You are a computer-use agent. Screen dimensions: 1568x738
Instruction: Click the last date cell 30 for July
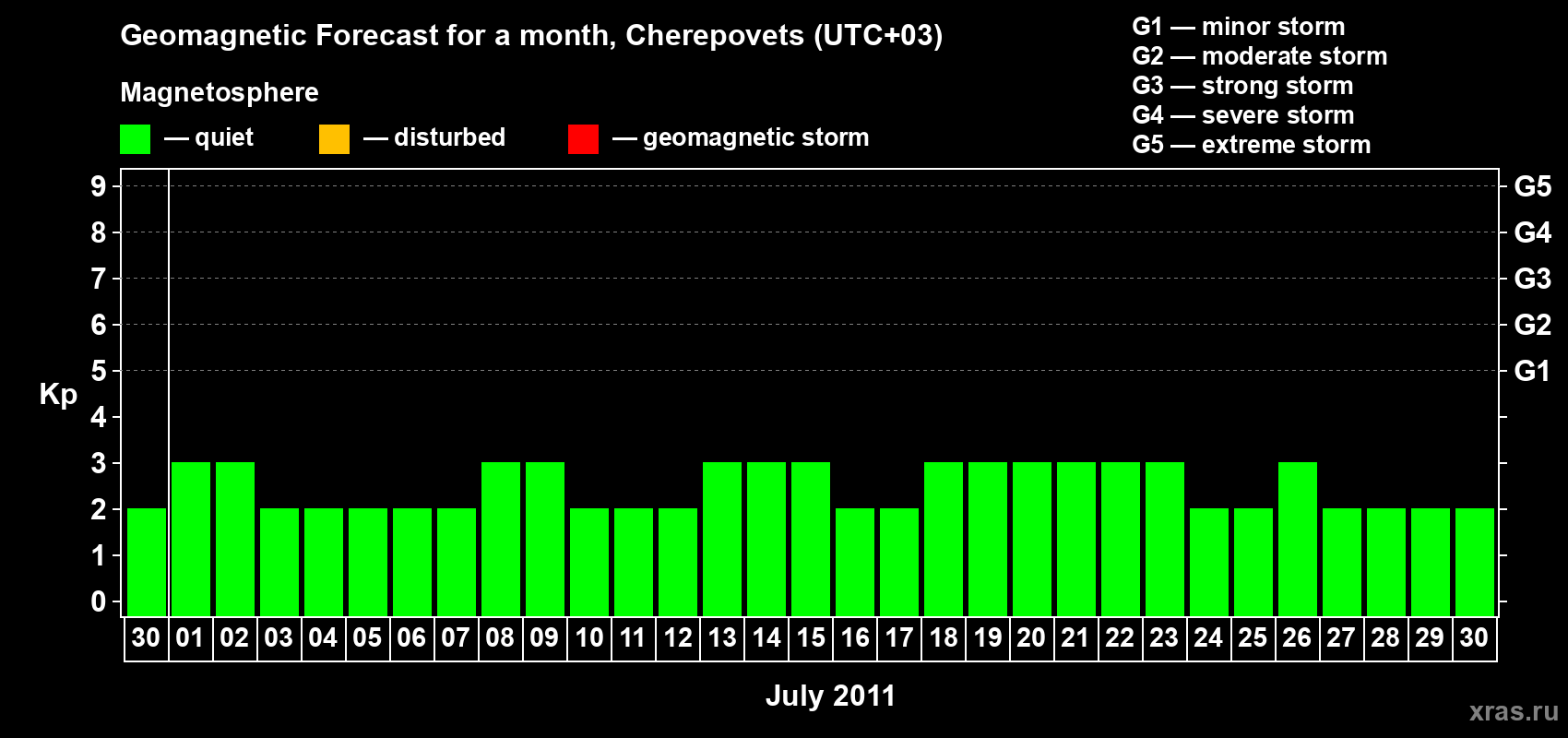click(1474, 638)
